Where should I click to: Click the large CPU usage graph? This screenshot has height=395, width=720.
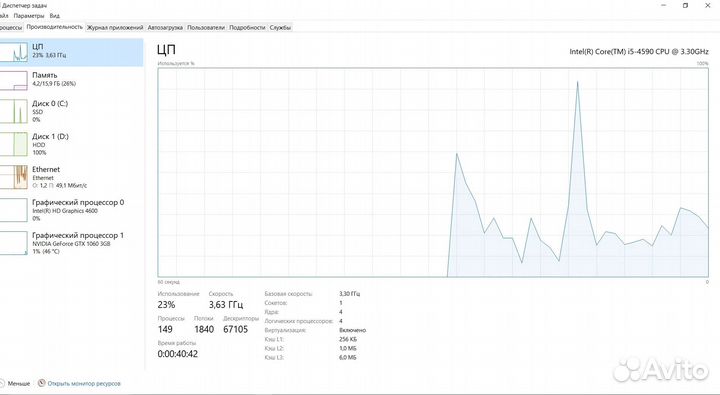(x=433, y=172)
